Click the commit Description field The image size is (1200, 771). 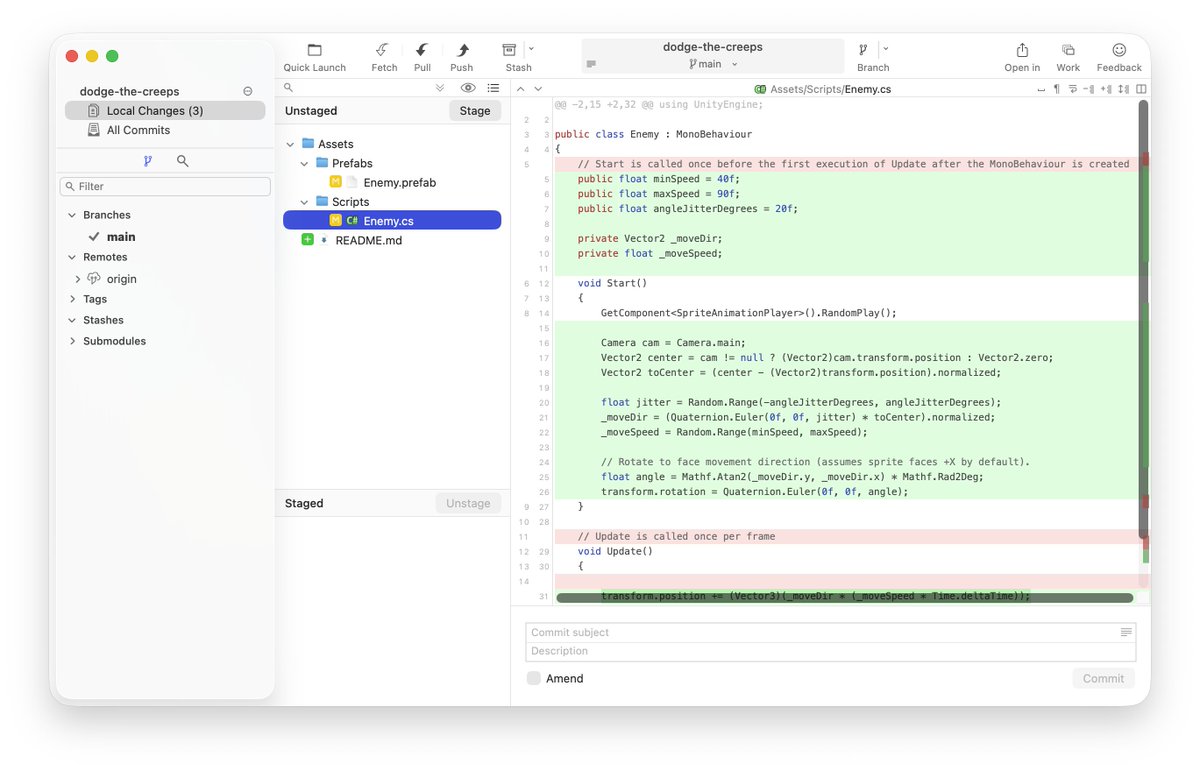[830, 651]
